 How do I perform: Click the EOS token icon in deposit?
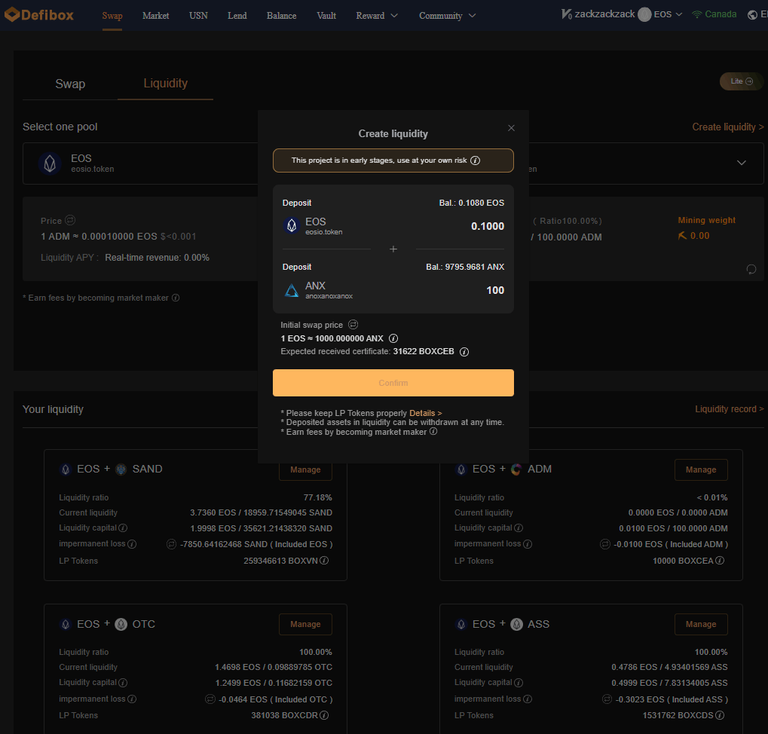[291, 226]
